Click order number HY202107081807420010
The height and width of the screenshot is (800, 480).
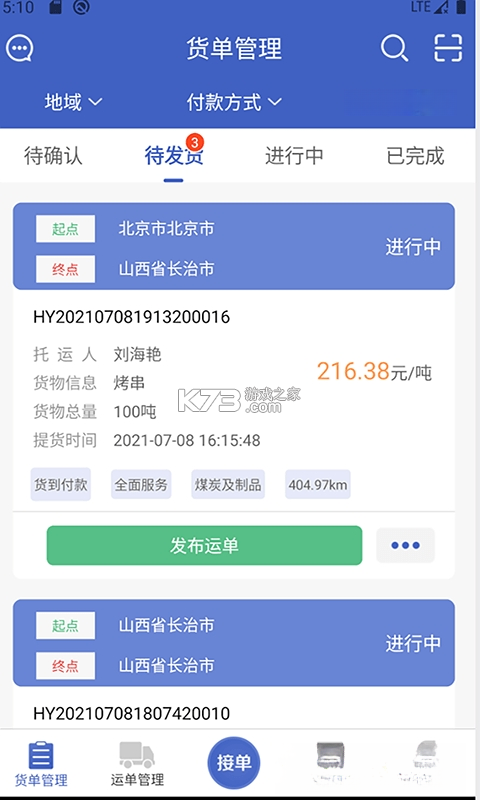[x=132, y=713]
